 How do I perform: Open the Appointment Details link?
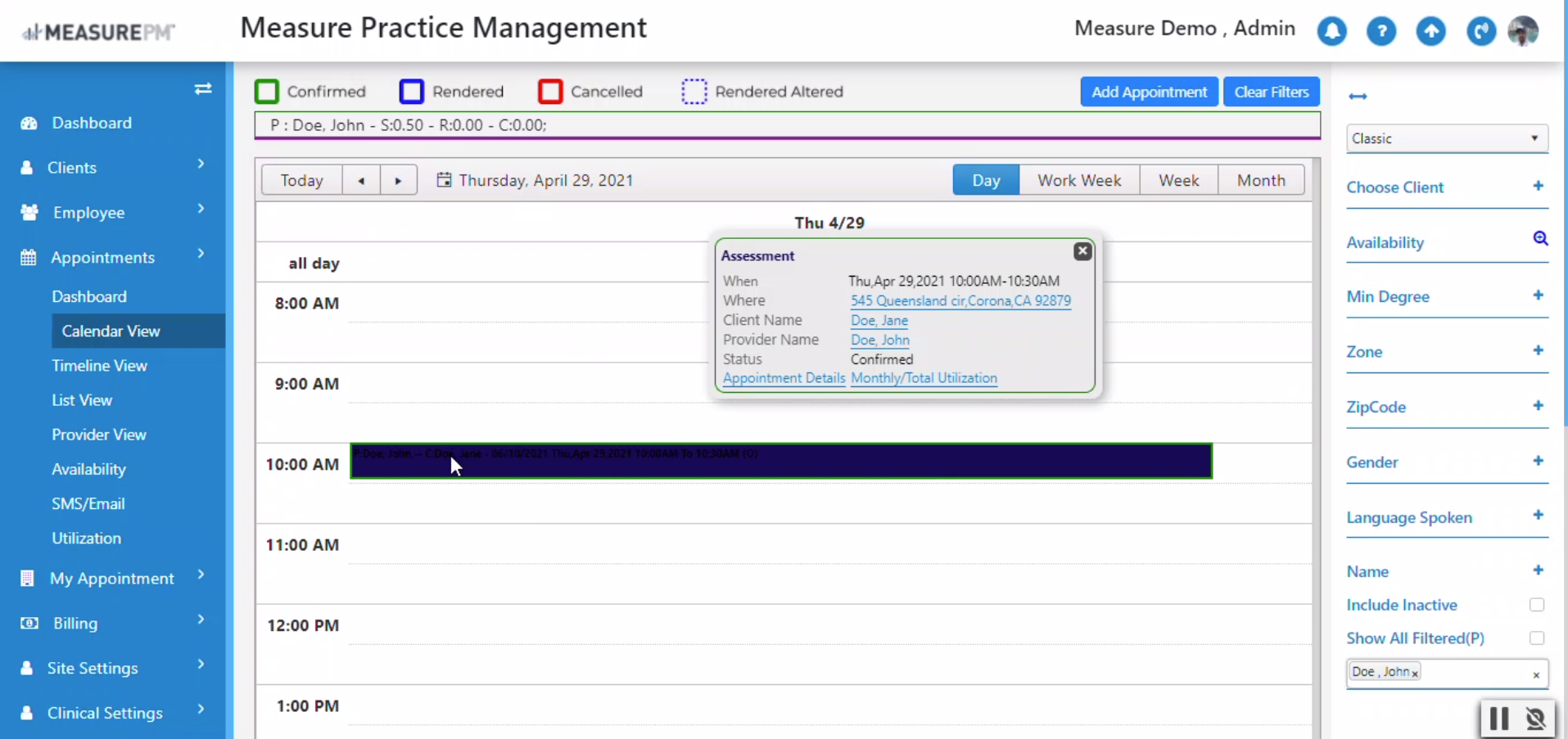pyautogui.click(x=784, y=378)
